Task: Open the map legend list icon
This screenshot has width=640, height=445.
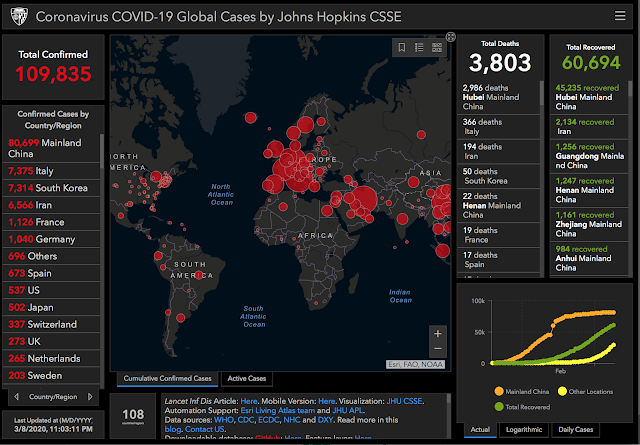Action: [419, 48]
